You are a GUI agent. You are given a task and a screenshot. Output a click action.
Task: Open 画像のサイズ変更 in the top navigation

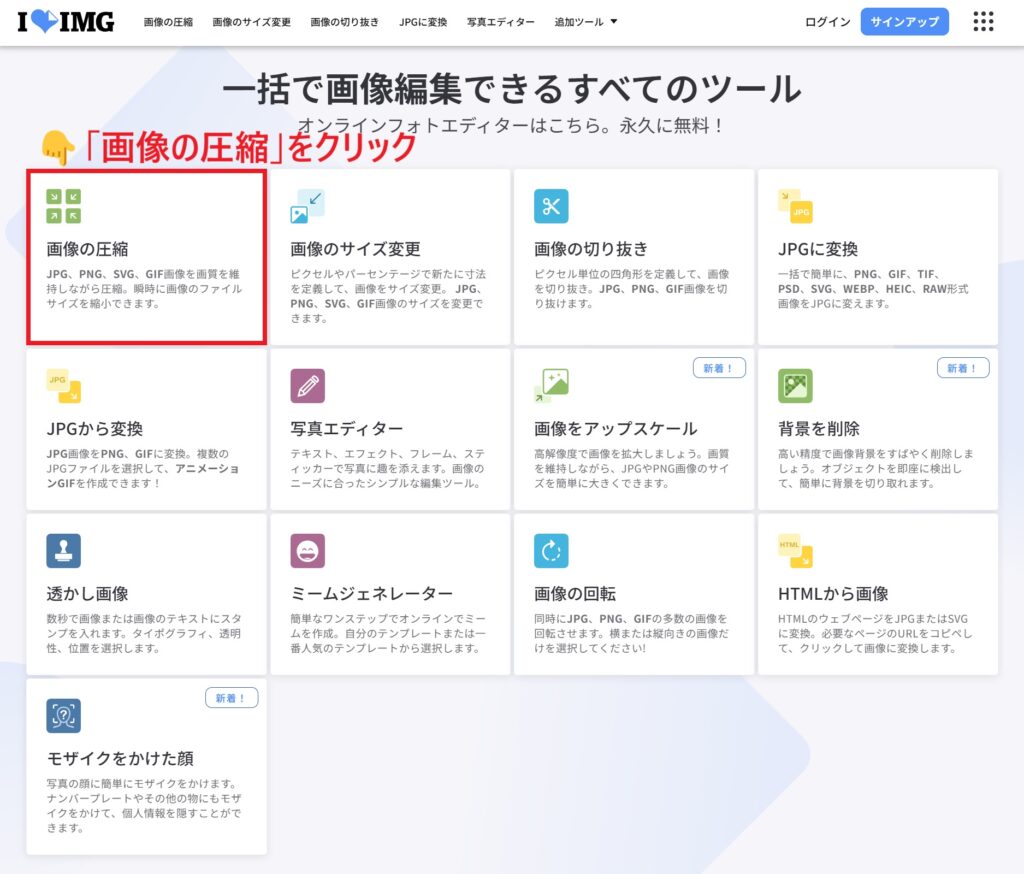tap(251, 22)
